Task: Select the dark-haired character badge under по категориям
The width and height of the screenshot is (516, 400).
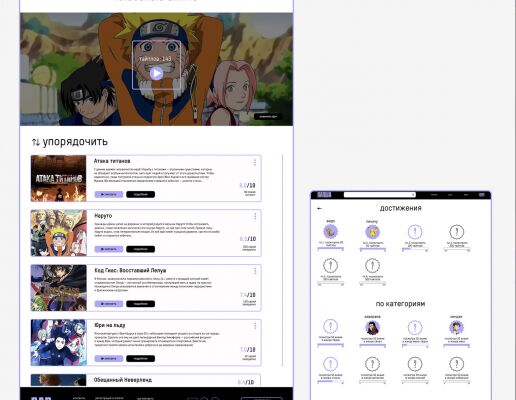Action: tap(372, 328)
